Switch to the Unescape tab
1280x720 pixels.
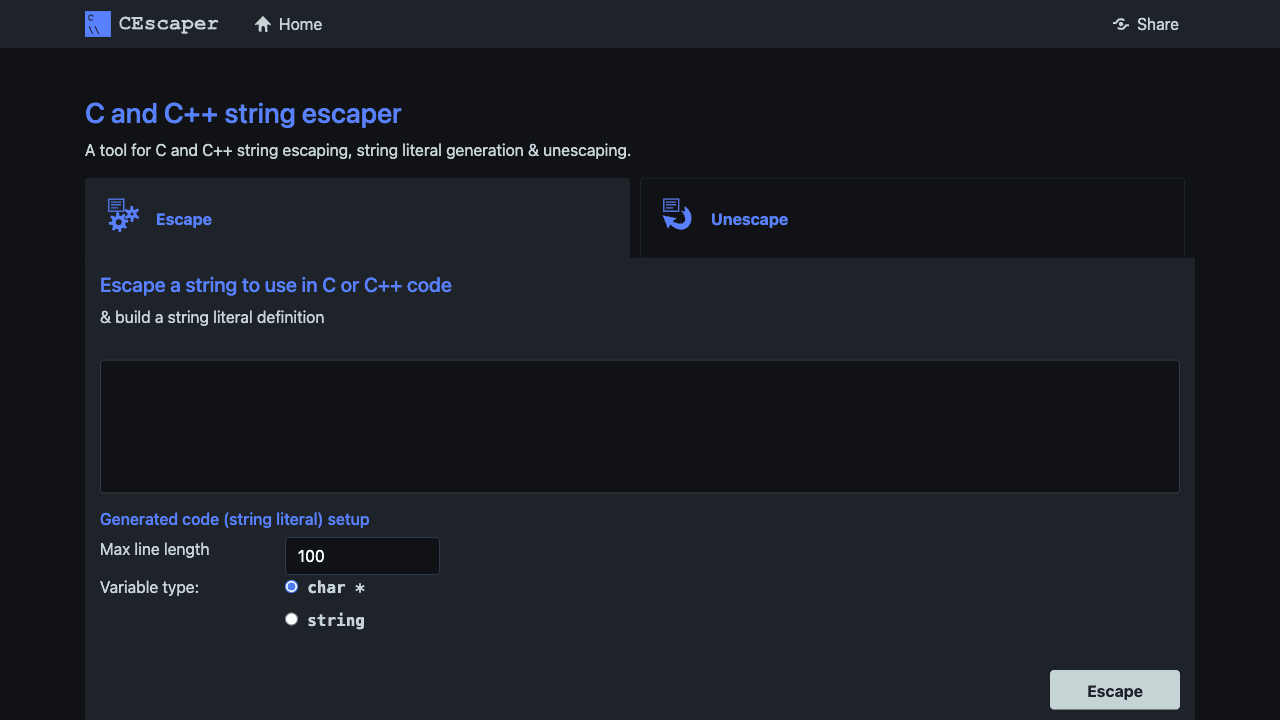(x=749, y=219)
